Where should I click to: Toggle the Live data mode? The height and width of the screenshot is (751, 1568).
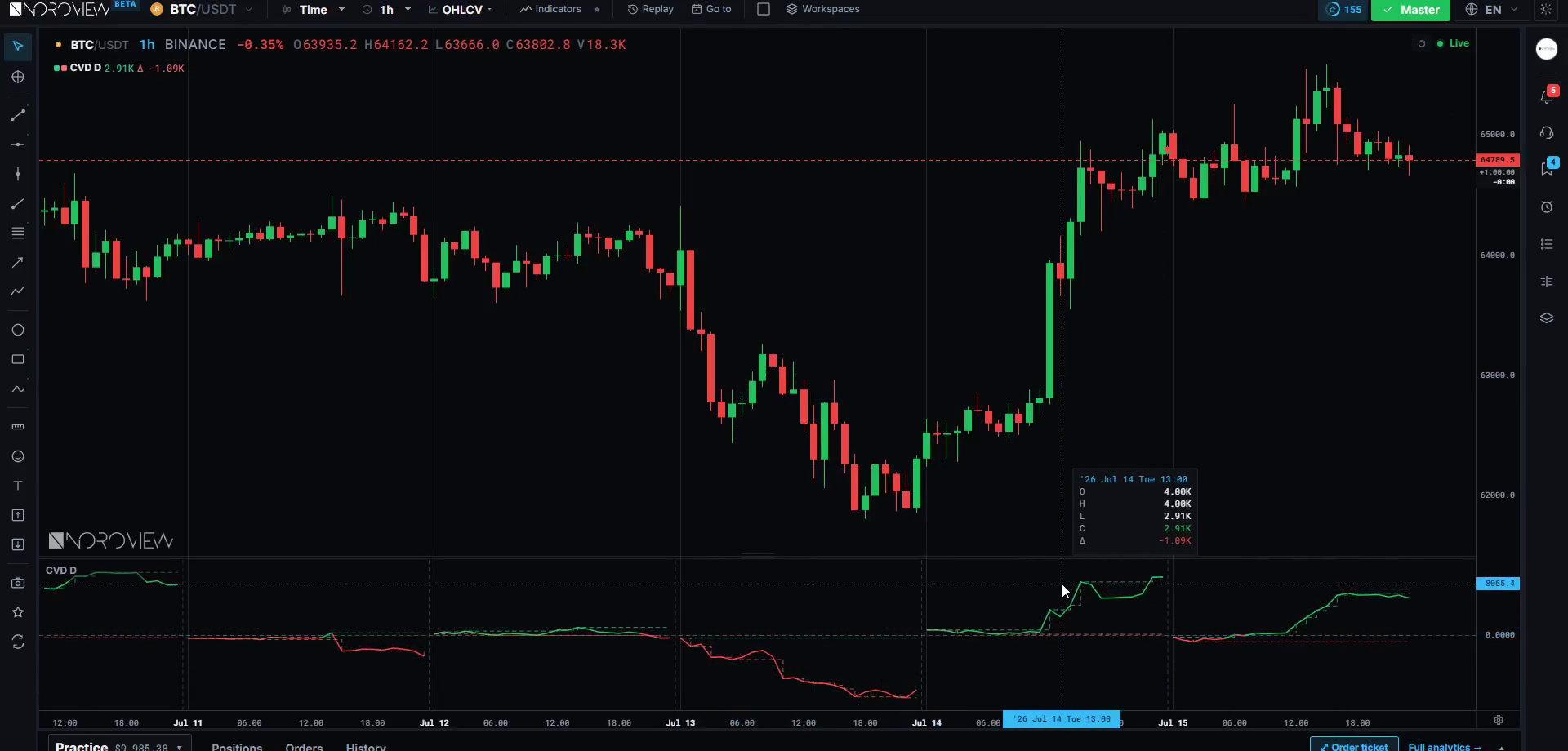pos(1453,43)
